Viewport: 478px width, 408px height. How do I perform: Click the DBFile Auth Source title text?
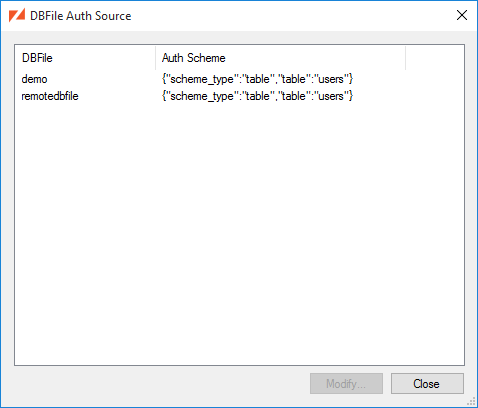[81, 16]
